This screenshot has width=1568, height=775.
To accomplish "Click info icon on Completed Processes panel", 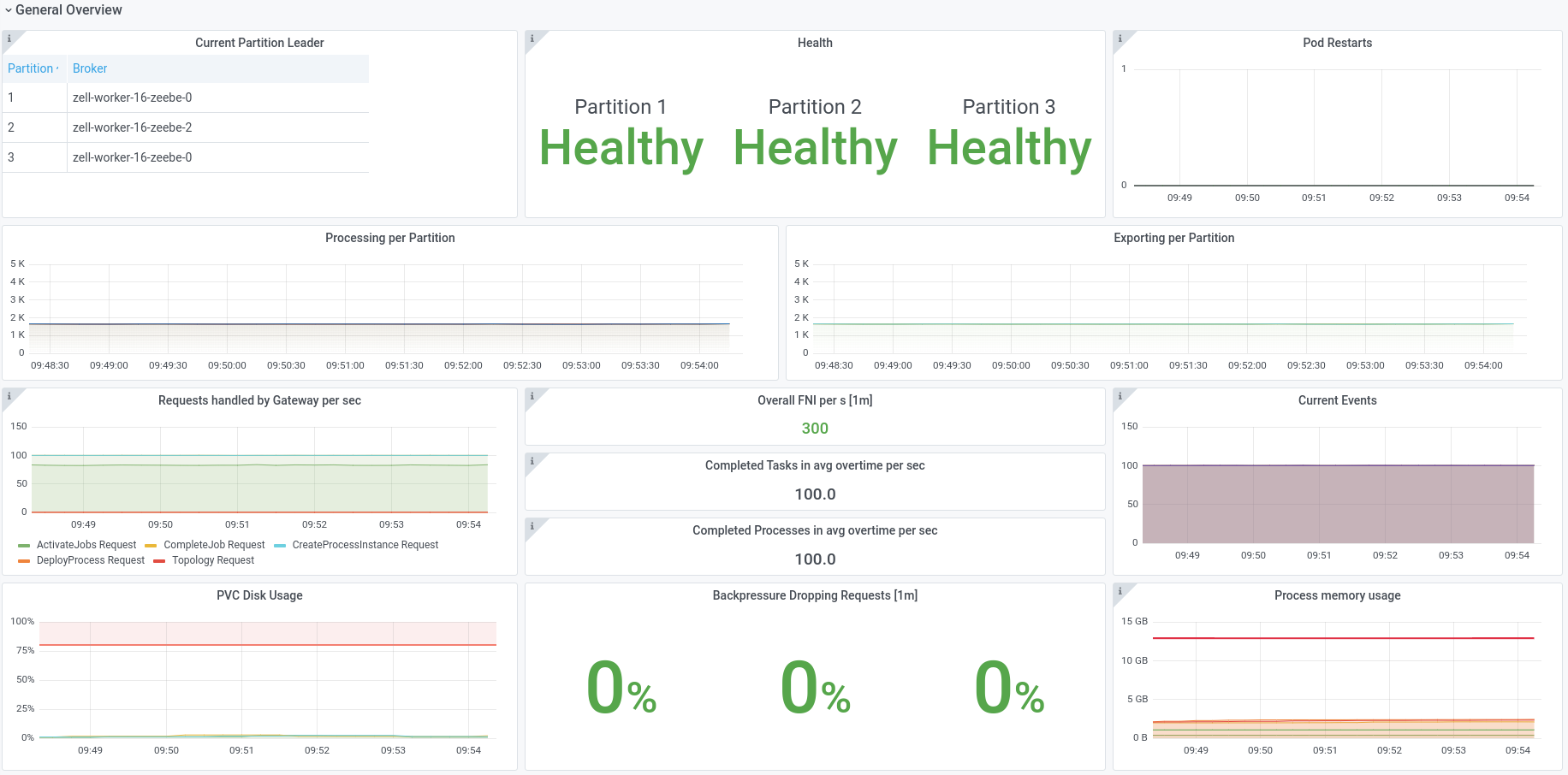I will pyautogui.click(x=532, y=526).
